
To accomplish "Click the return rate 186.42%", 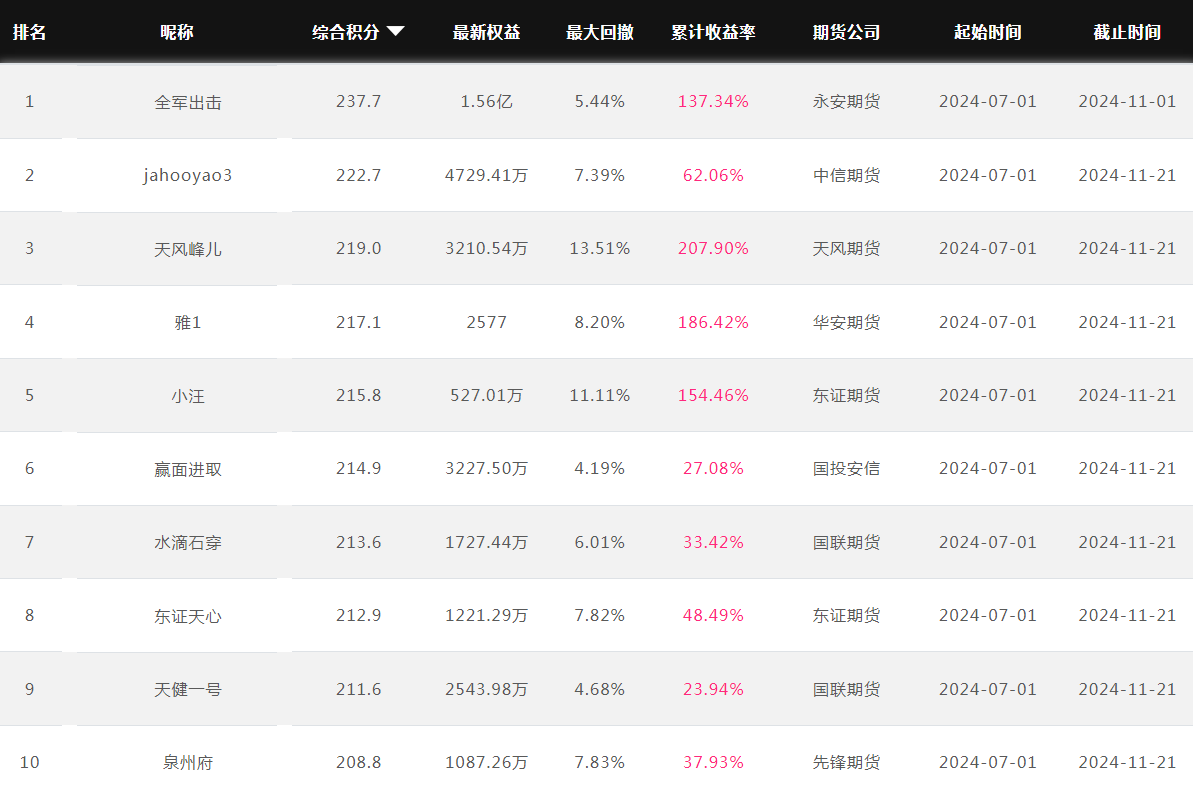I will tap(713, 322).
